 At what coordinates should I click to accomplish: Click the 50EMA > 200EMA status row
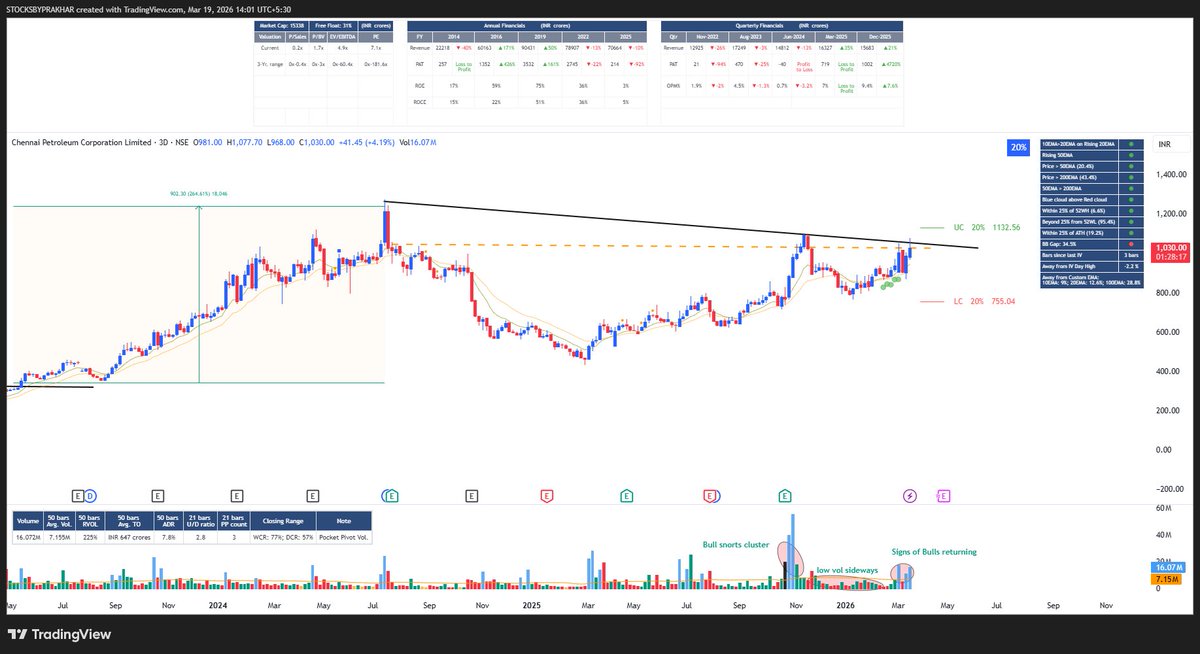pos(1092,188)
